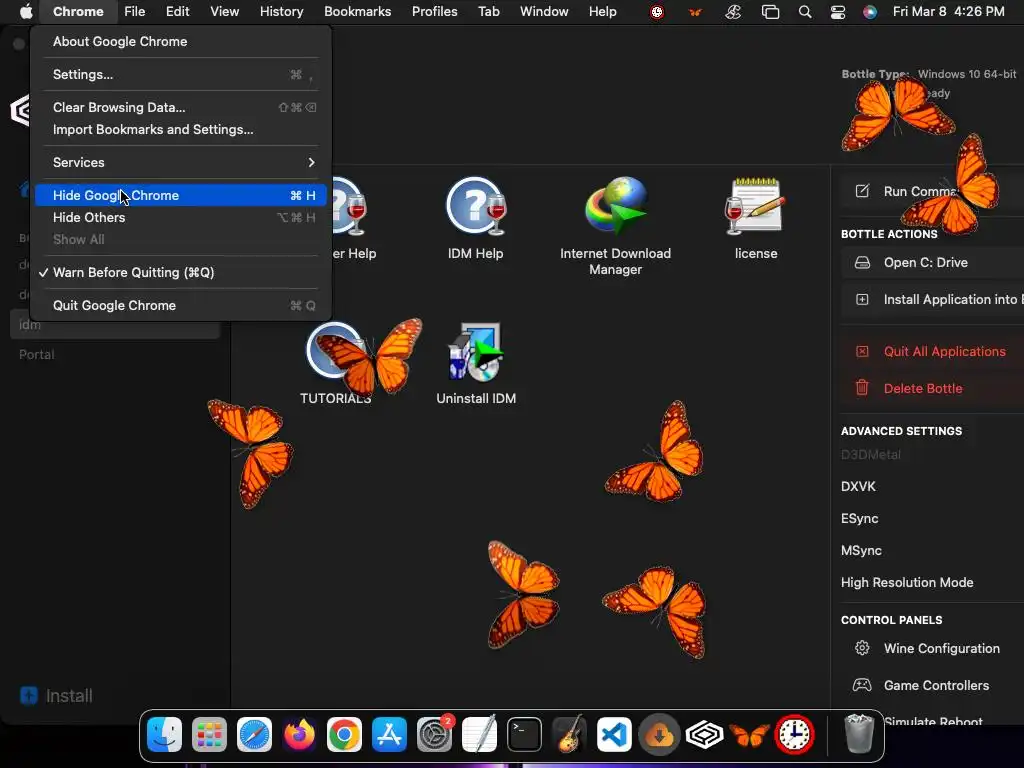Open the Profiles menu
Image resolution: width=1024 pixels, height=768 pixels.
[x=434, y=11]
